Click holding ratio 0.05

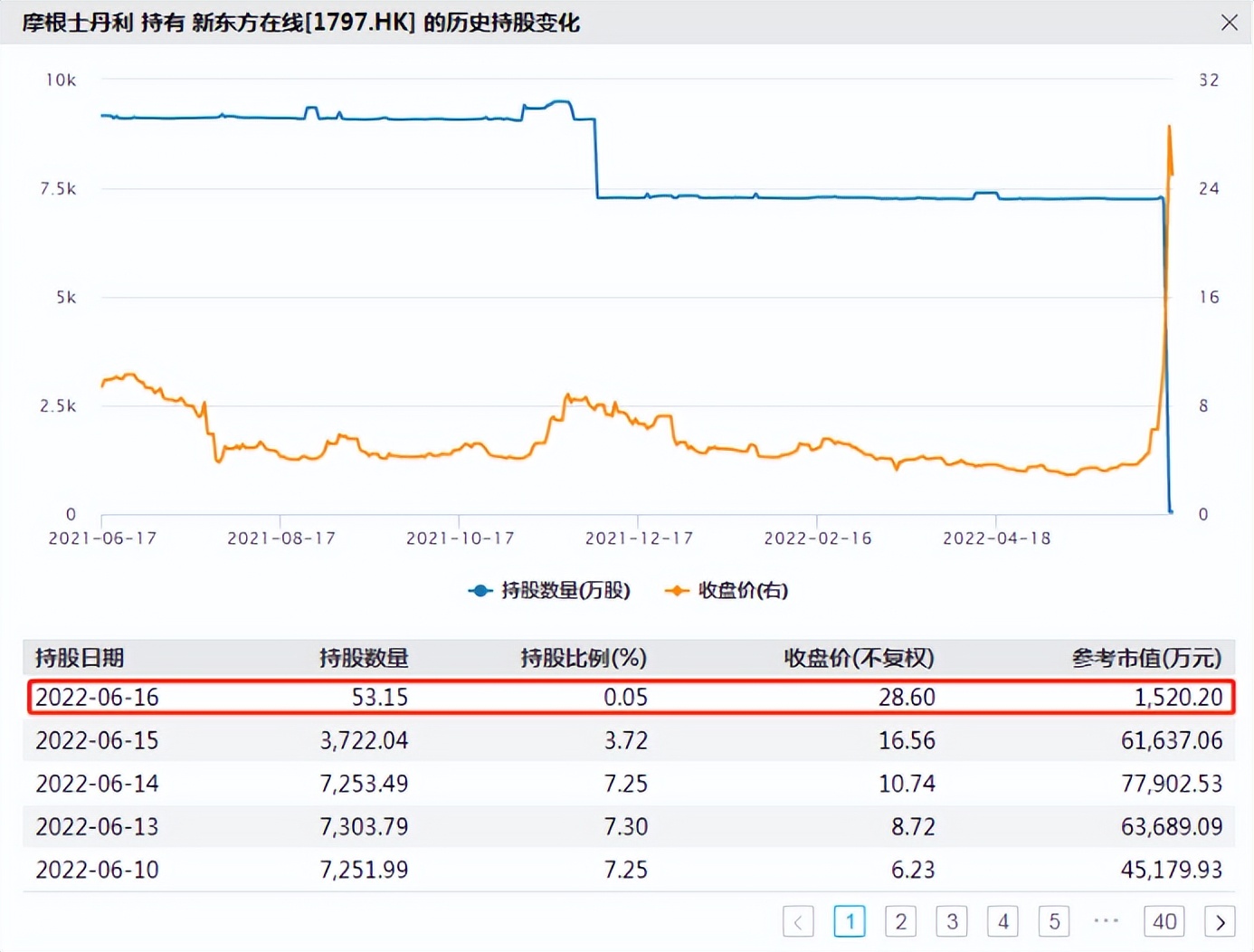(626, 697)
